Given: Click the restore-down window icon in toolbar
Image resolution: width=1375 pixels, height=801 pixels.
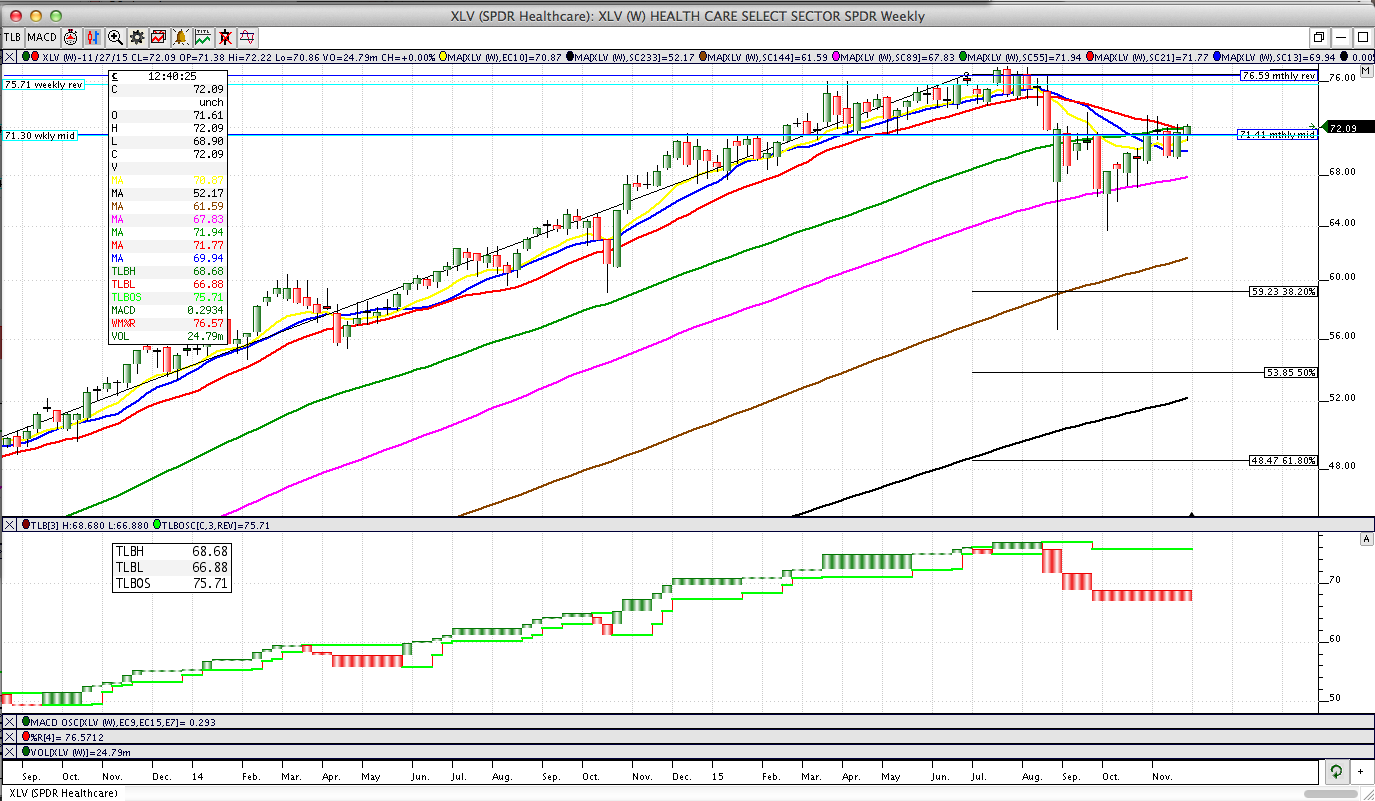Looking at the screenshot, I should pyautogui.click(x=1319, y=37).
